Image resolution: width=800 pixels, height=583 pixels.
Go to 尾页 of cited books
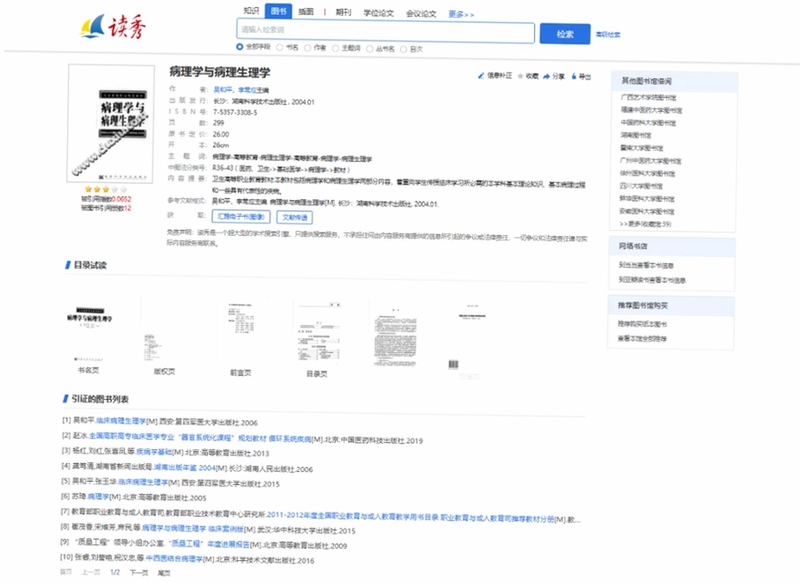coord(164,573)
